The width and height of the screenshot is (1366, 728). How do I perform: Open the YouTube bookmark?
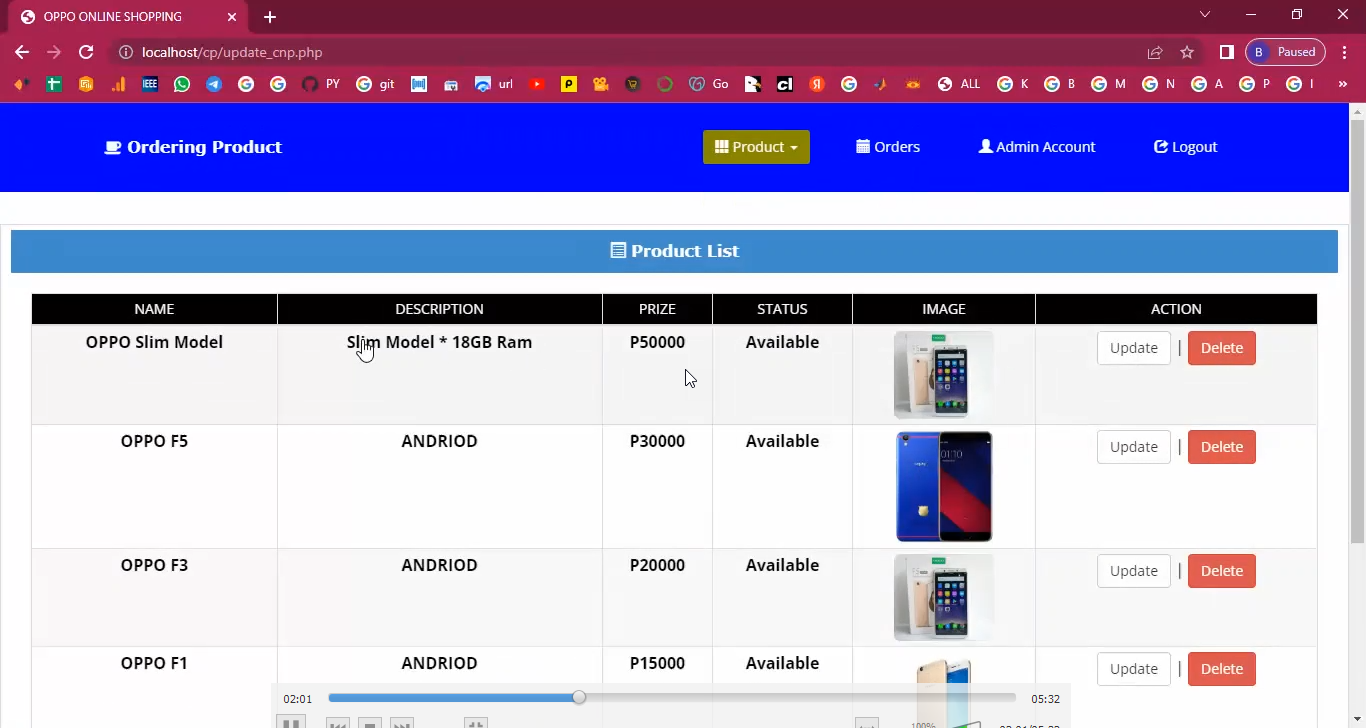coord(537,85)
